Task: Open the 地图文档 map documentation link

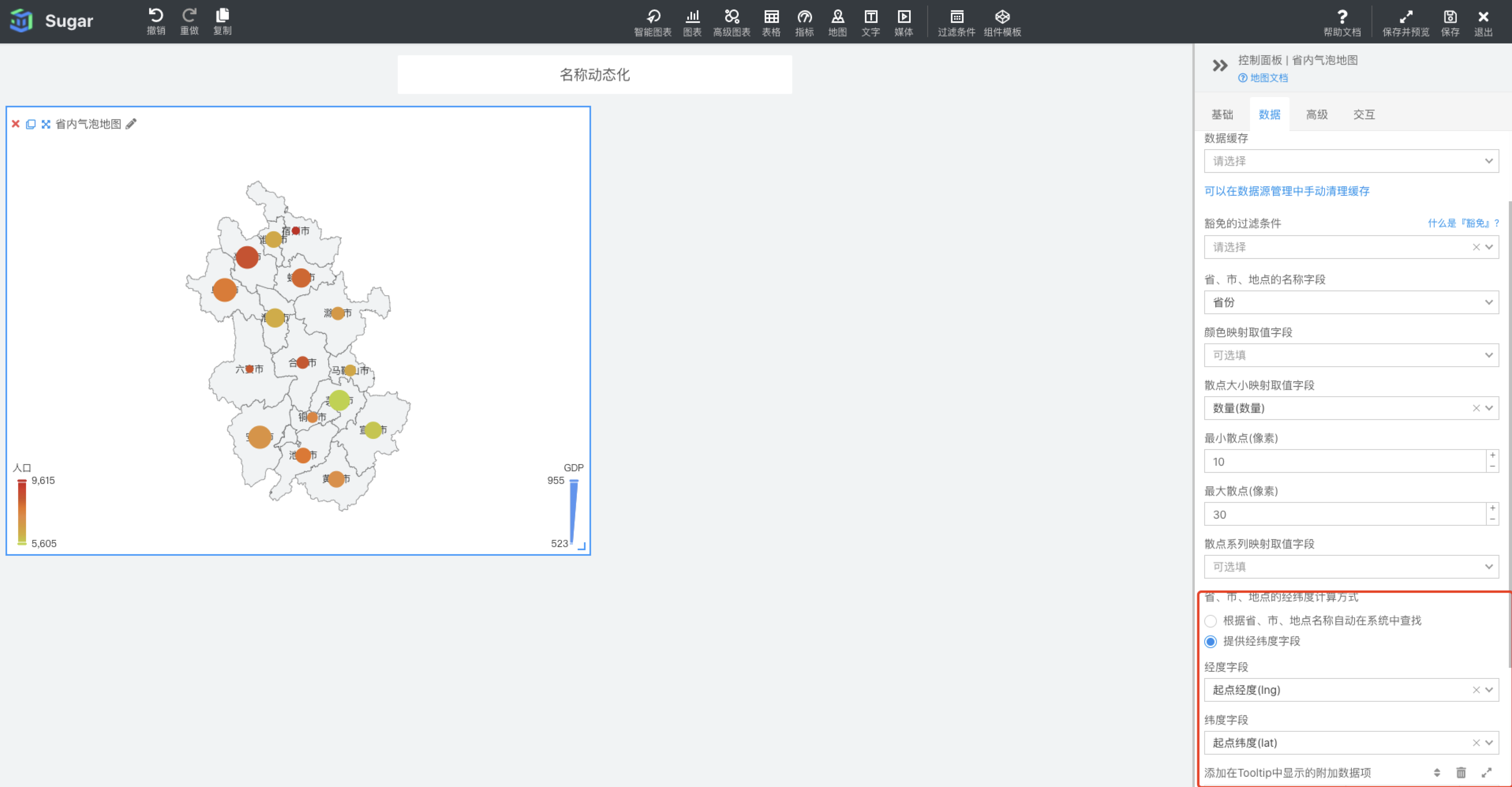Action: (x=1263, y=78)
